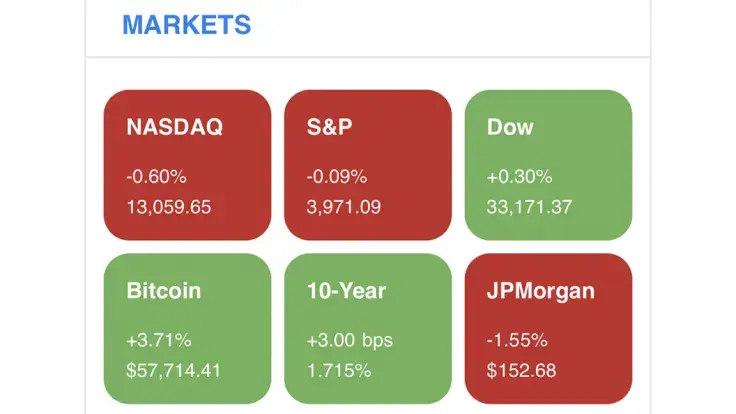Open the S&P market tile

pos(368,164)
